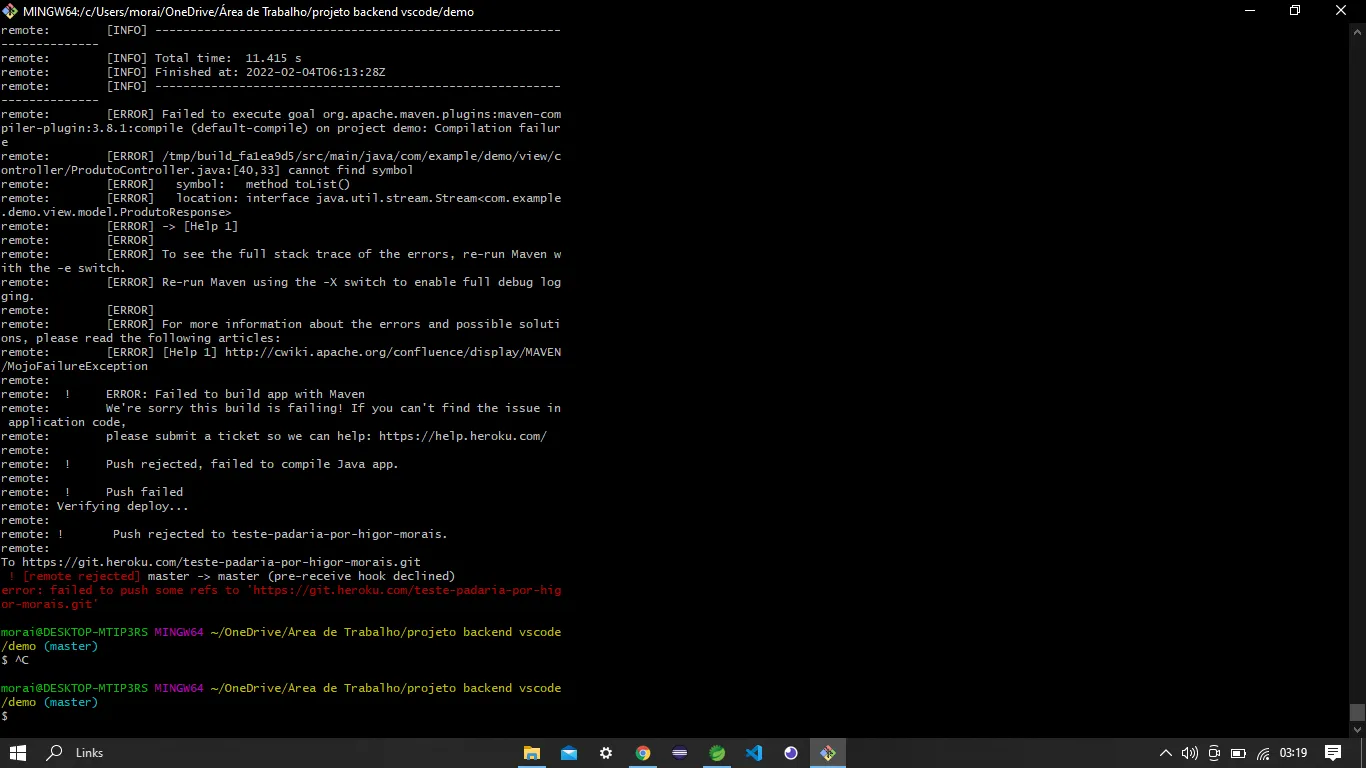
Task: Click the active Git Bash taskbar icon
Action: coord(828,753)
